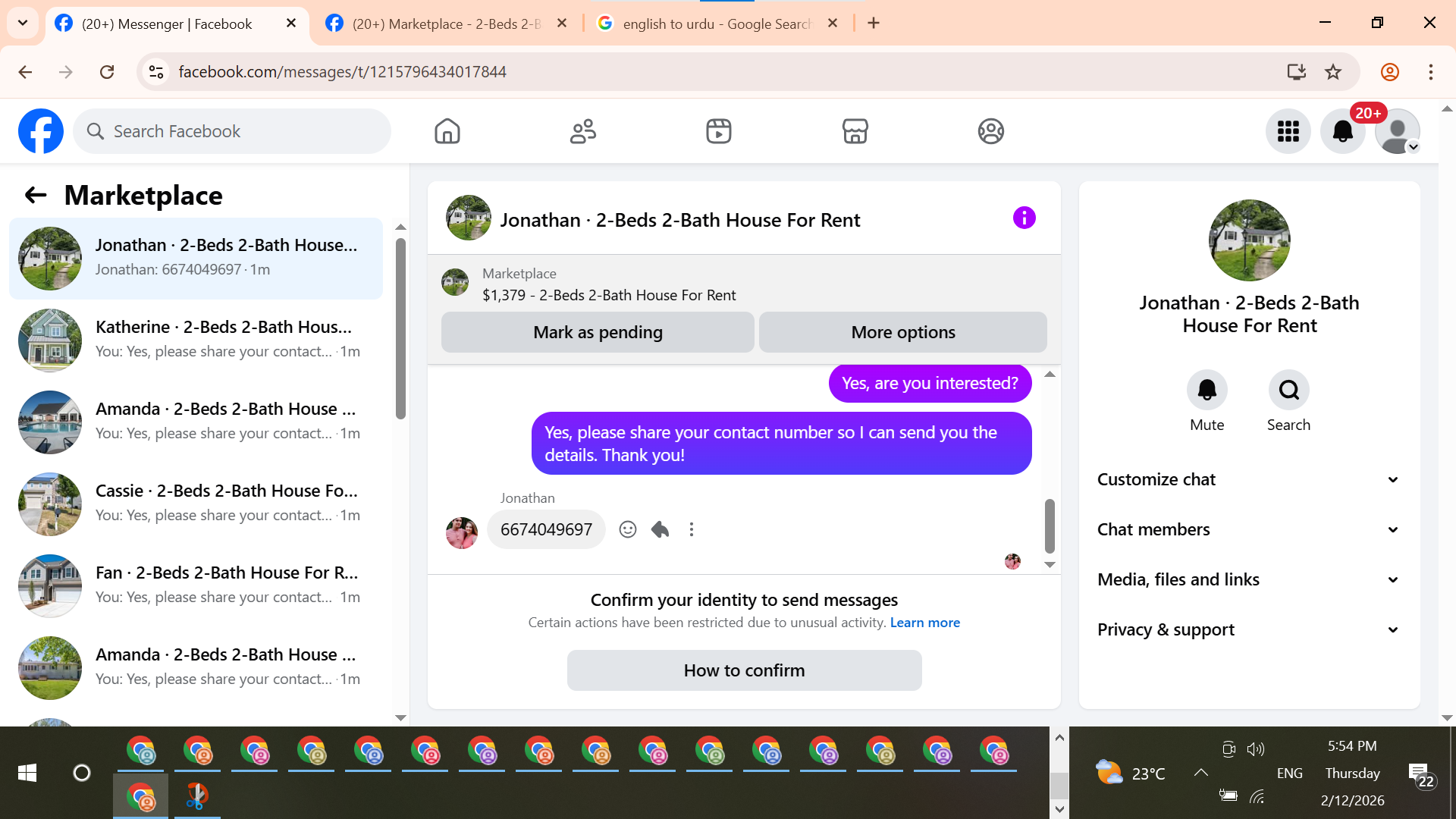Open the Friends icon in the top navigation
Image resolution: width=1456 pixels, height=819 pixels.
(583, 131)
